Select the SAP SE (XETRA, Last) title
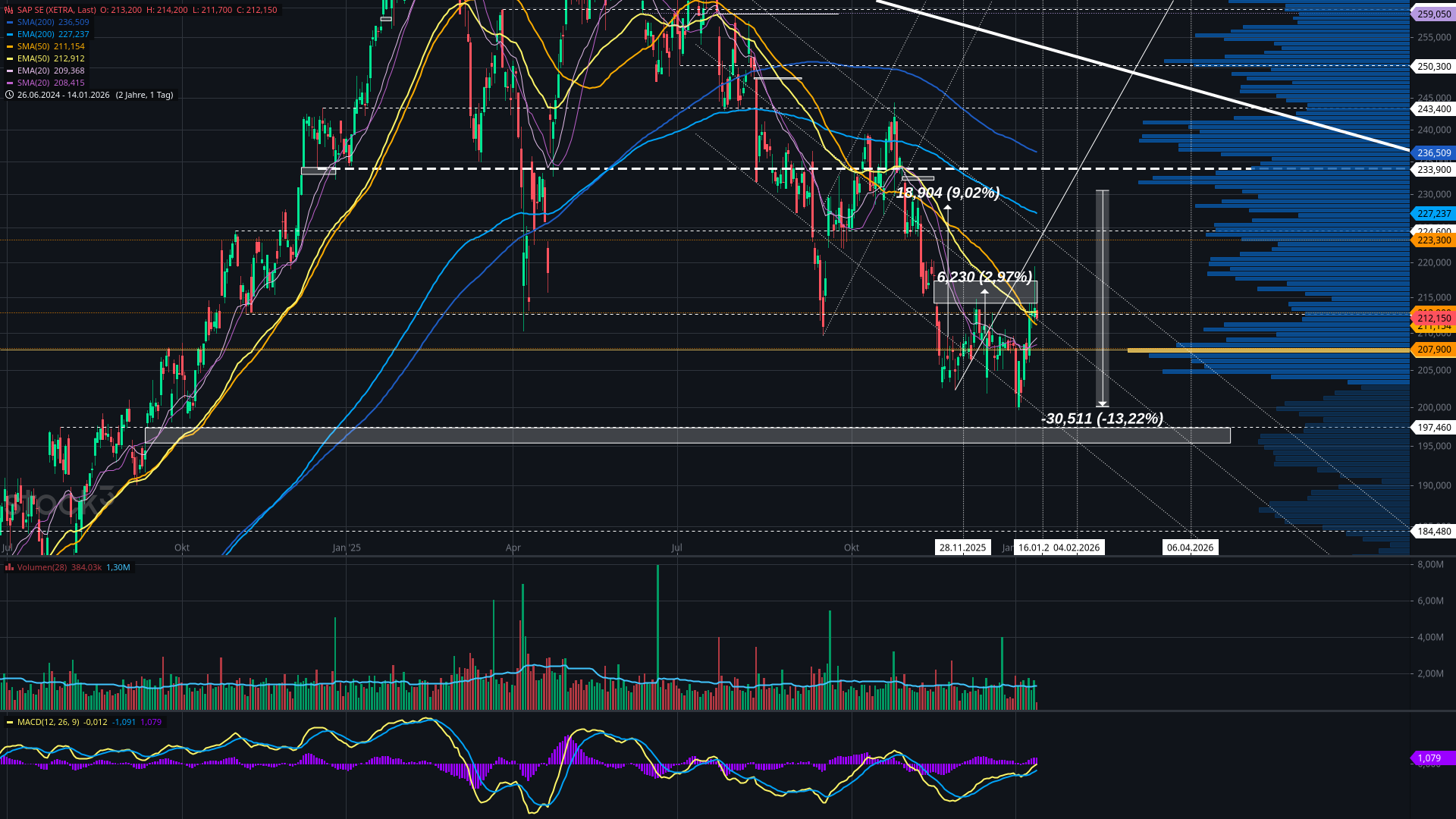This screenshot has width=1456, height=819. (x=56, y=10)
